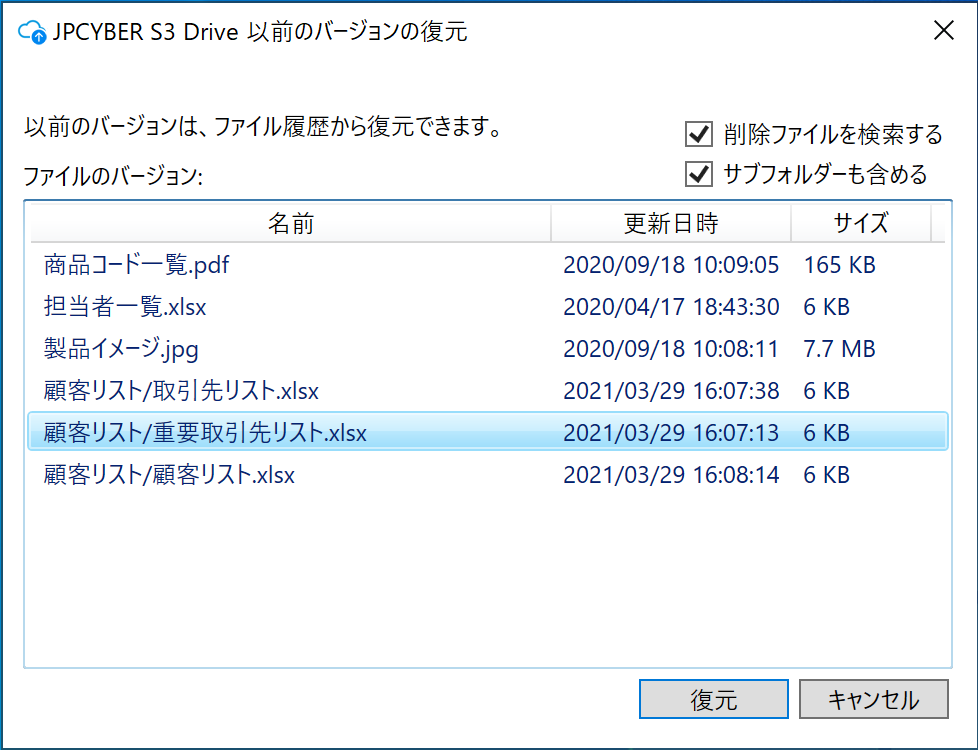Screen dimensions: 978x750
Task: Click the 165 KB size value
Action: pos(839,265)
